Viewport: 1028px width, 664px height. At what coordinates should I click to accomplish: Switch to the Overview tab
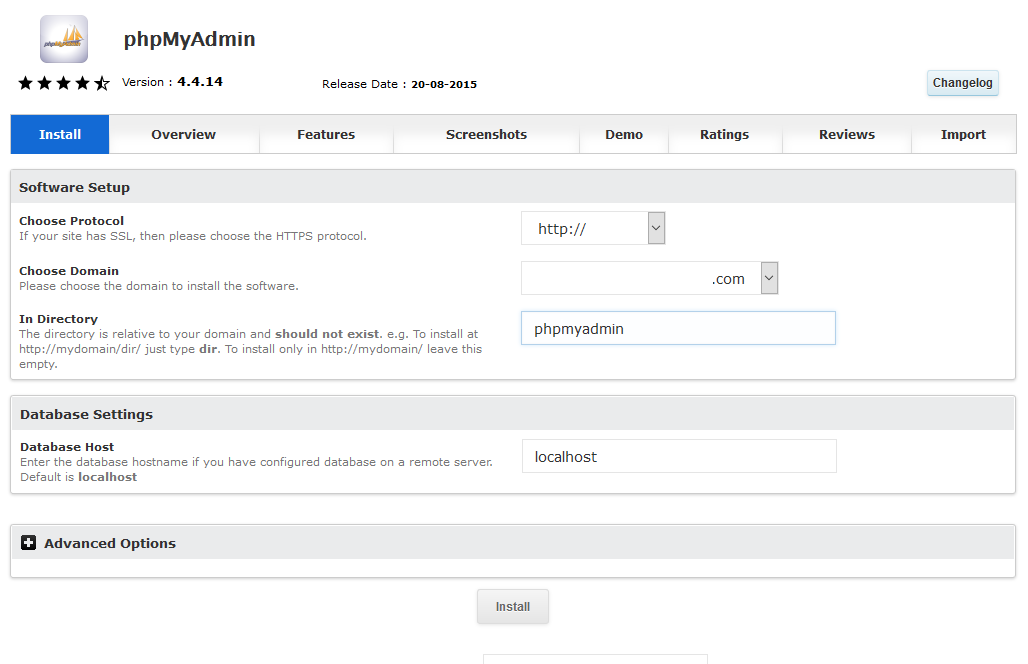[x=183, y=134]
